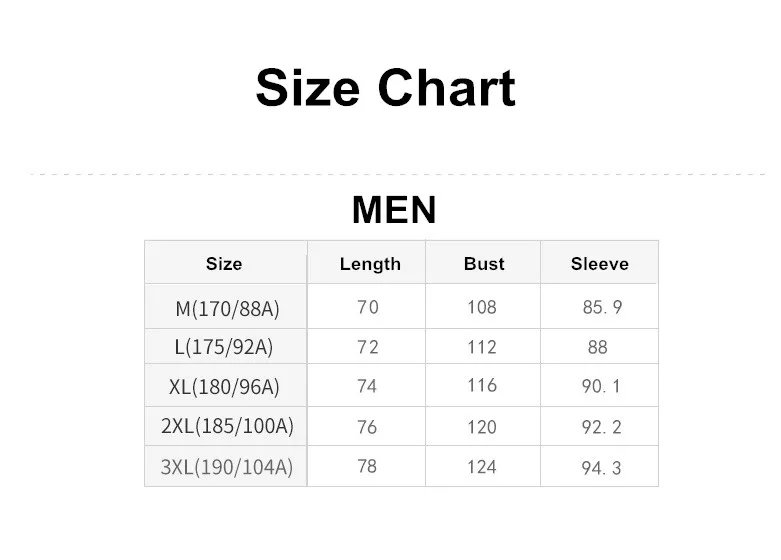The width and height of the screenshot is (781, 560).
Task: Click the XL(180/96A) size cell
Action: [x=226, y=385]
